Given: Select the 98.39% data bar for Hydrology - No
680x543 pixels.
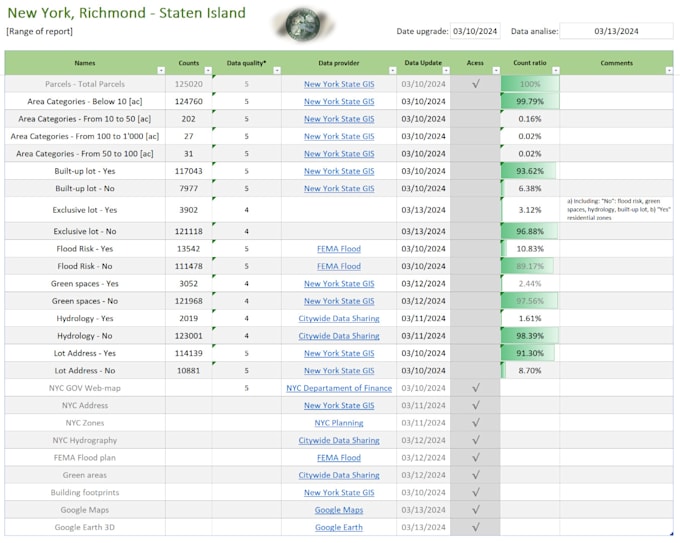Looking at the screenshot, I should tap(530, 336).
